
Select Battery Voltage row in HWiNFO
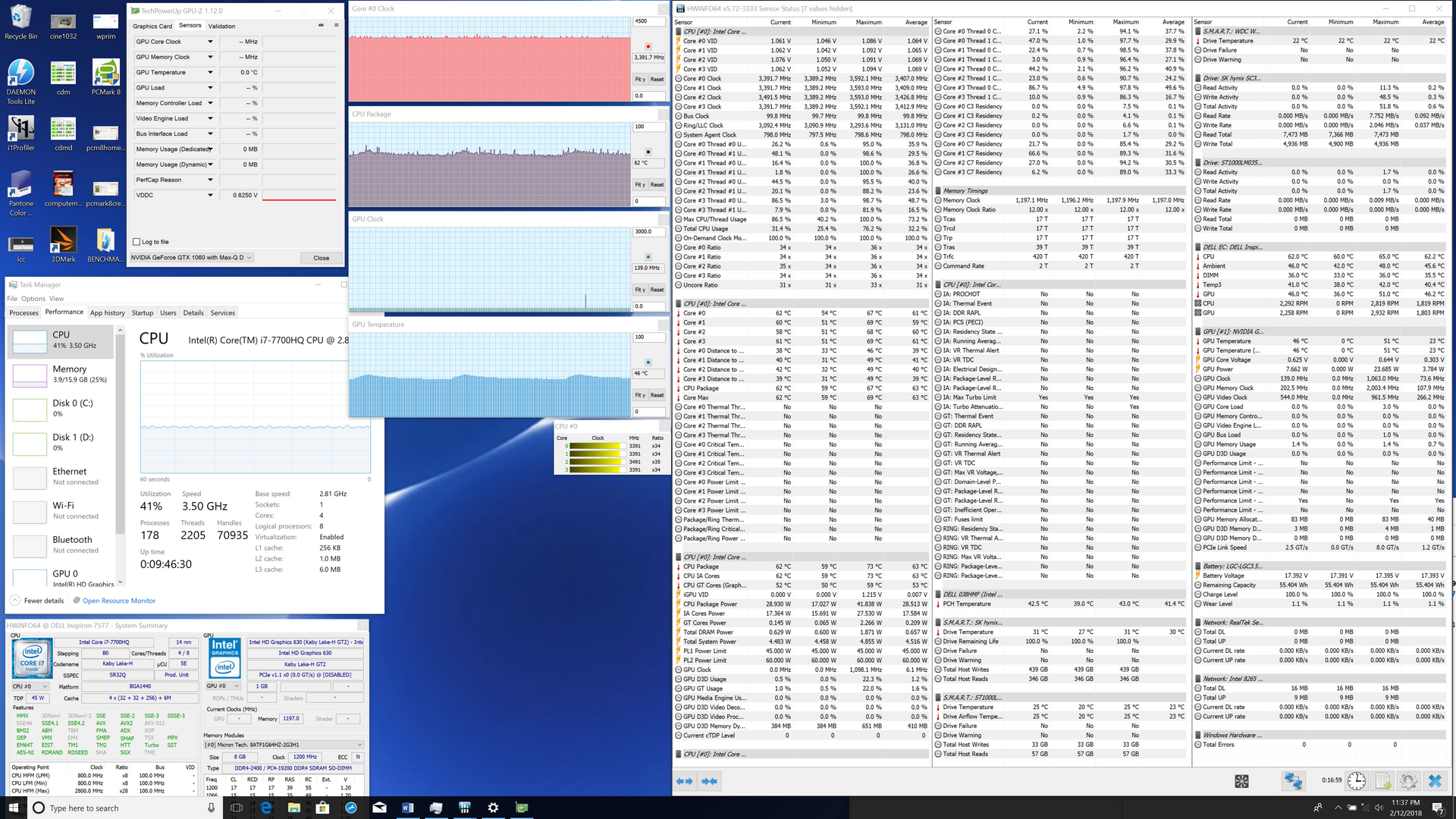pos(1320,576)
